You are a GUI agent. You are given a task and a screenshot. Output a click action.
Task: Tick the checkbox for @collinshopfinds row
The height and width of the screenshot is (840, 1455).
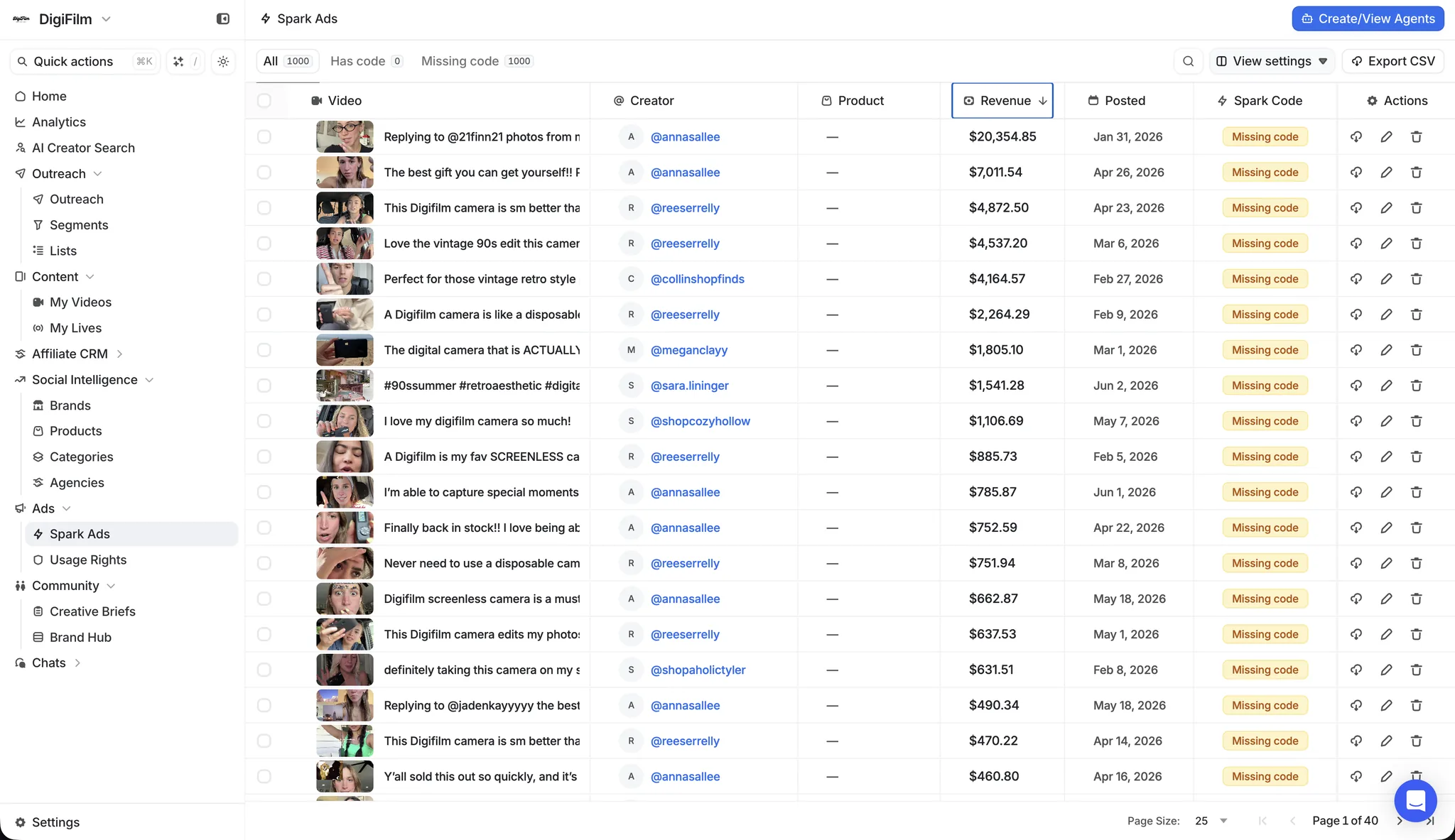coord(264,279)
